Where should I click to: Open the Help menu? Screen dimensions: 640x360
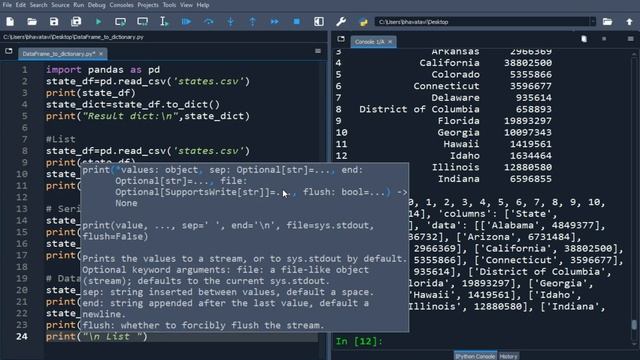pyautogui.click(x=203, y=5)
